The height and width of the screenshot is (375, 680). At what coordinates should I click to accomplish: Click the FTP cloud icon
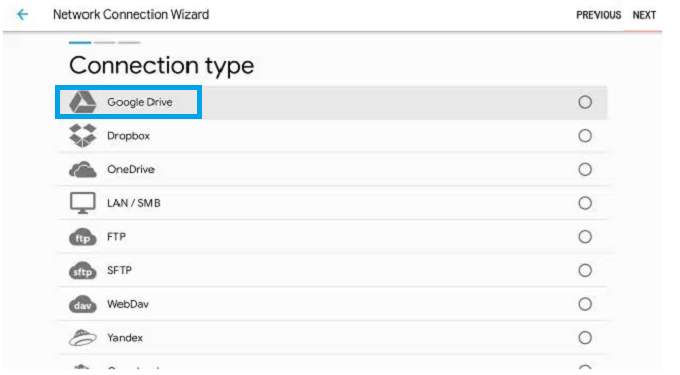(x=82, y=237)
